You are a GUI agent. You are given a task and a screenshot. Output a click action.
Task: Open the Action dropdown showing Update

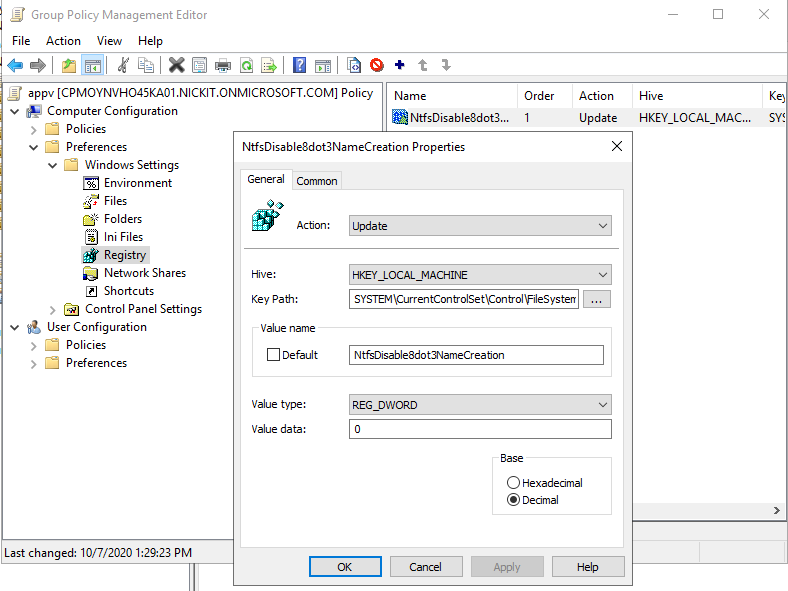pyautogui.click(x=480, y=226)
